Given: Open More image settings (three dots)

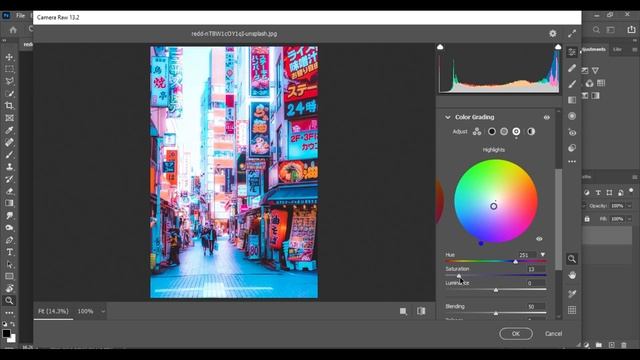Looking at the screenshot, I should 572,162.
